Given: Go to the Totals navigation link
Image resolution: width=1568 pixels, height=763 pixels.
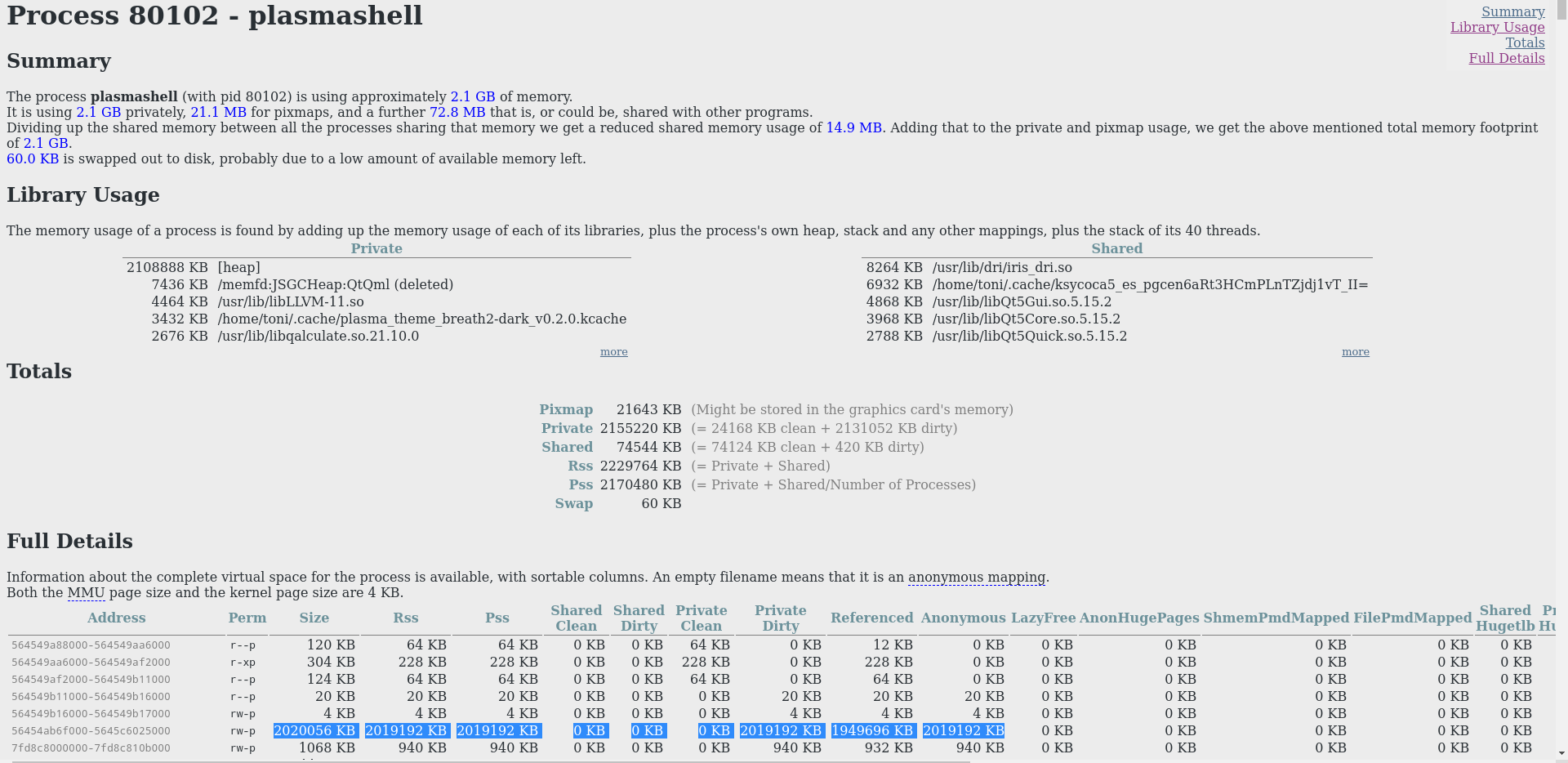Looking at the screenshot, I should [x=1525, y=42].
